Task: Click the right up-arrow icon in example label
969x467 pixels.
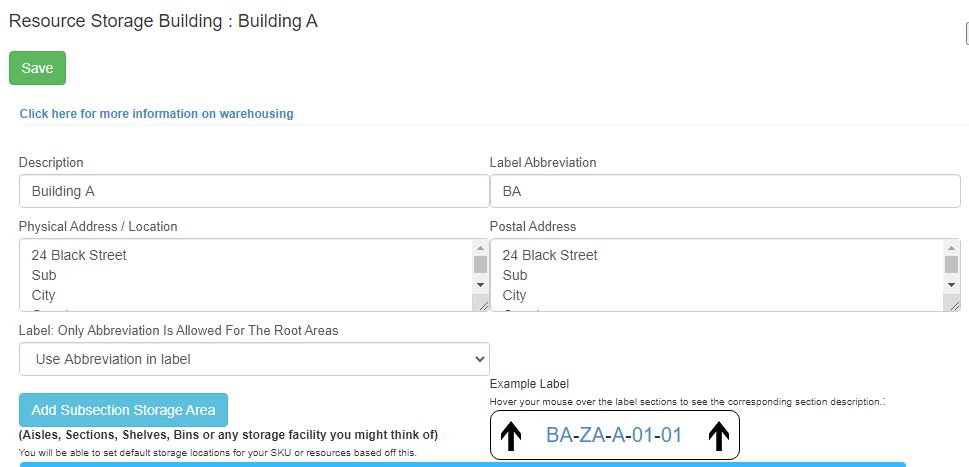Action: [719, 436]
